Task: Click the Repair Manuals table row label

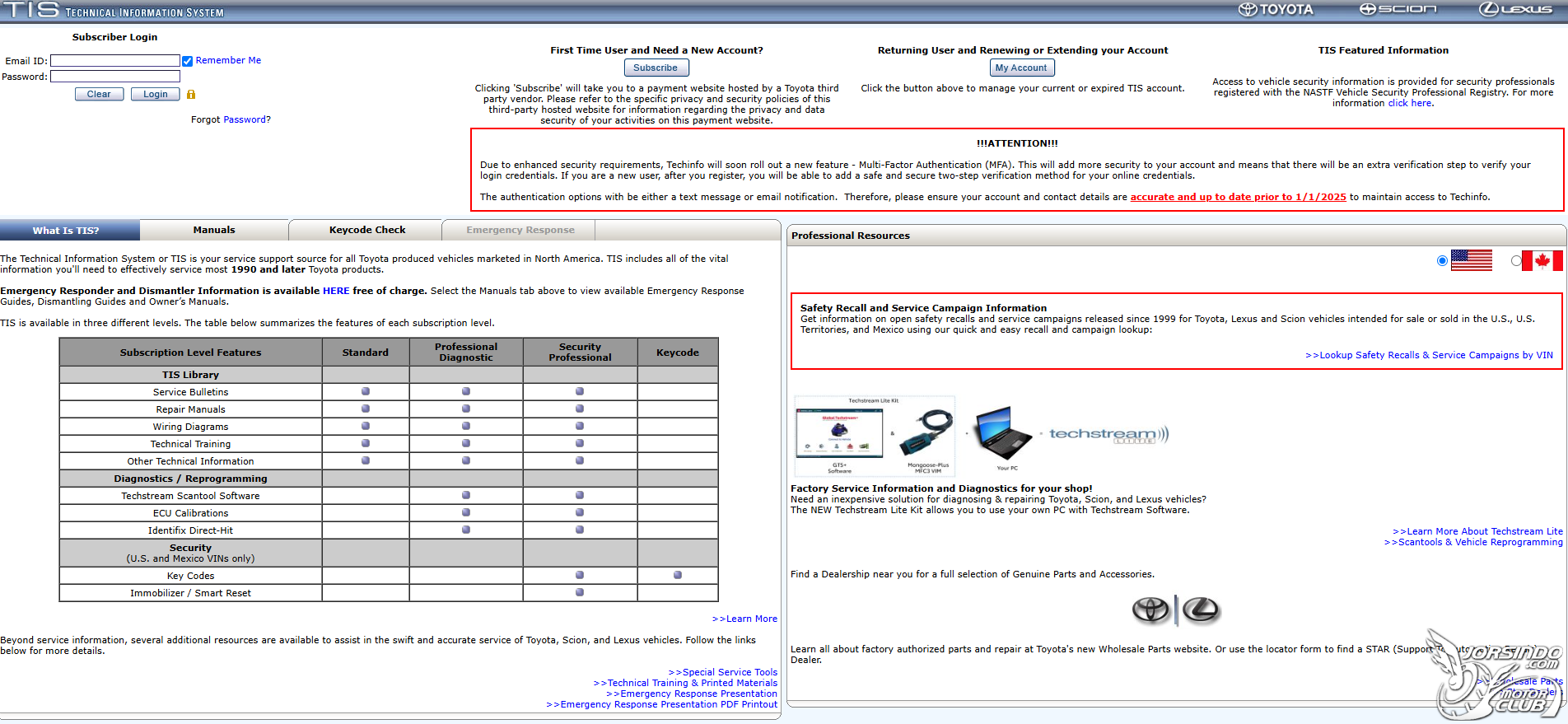Action: [x=190, y=410]
